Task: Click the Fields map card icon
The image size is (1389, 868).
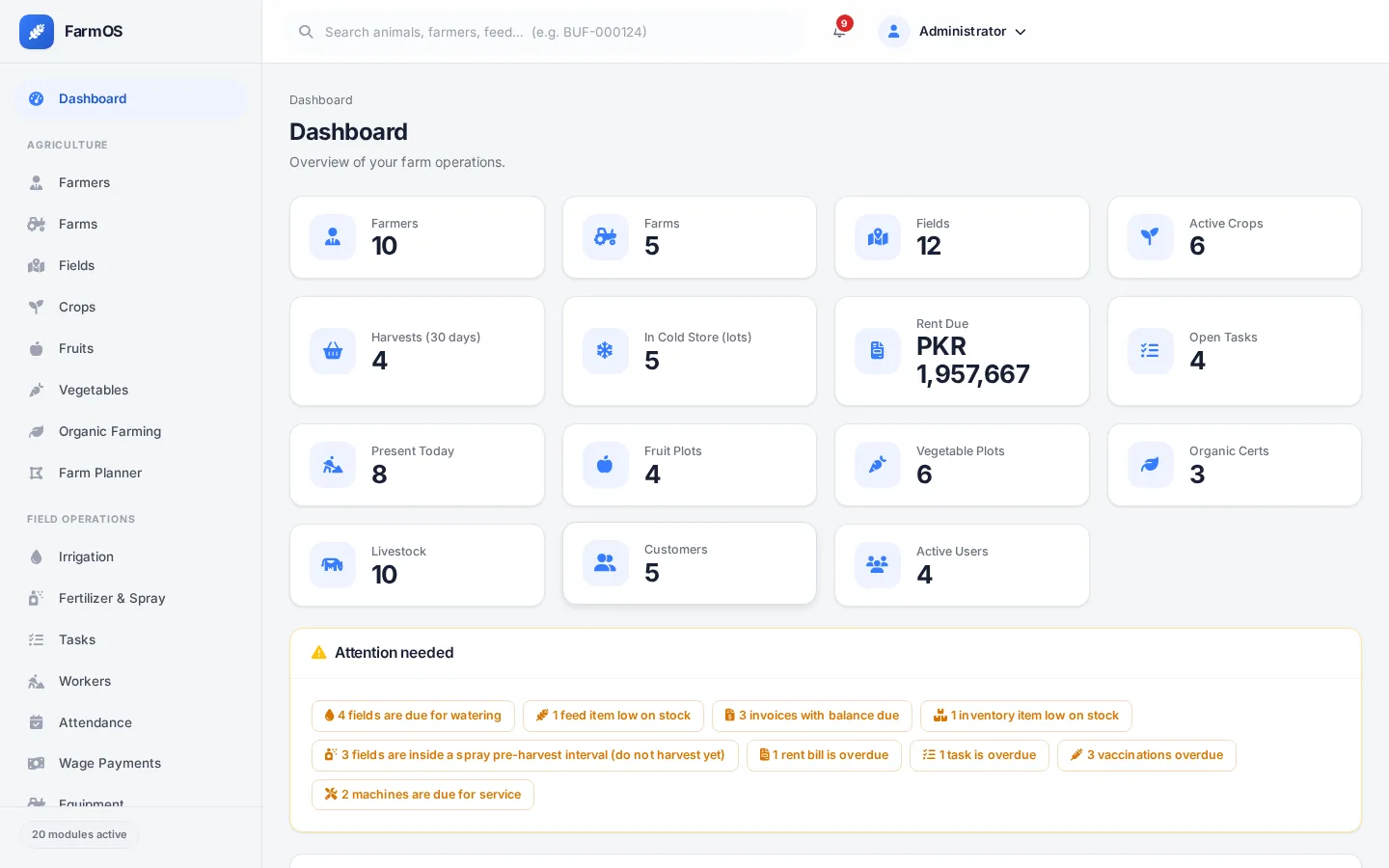Action: point(878,237)
